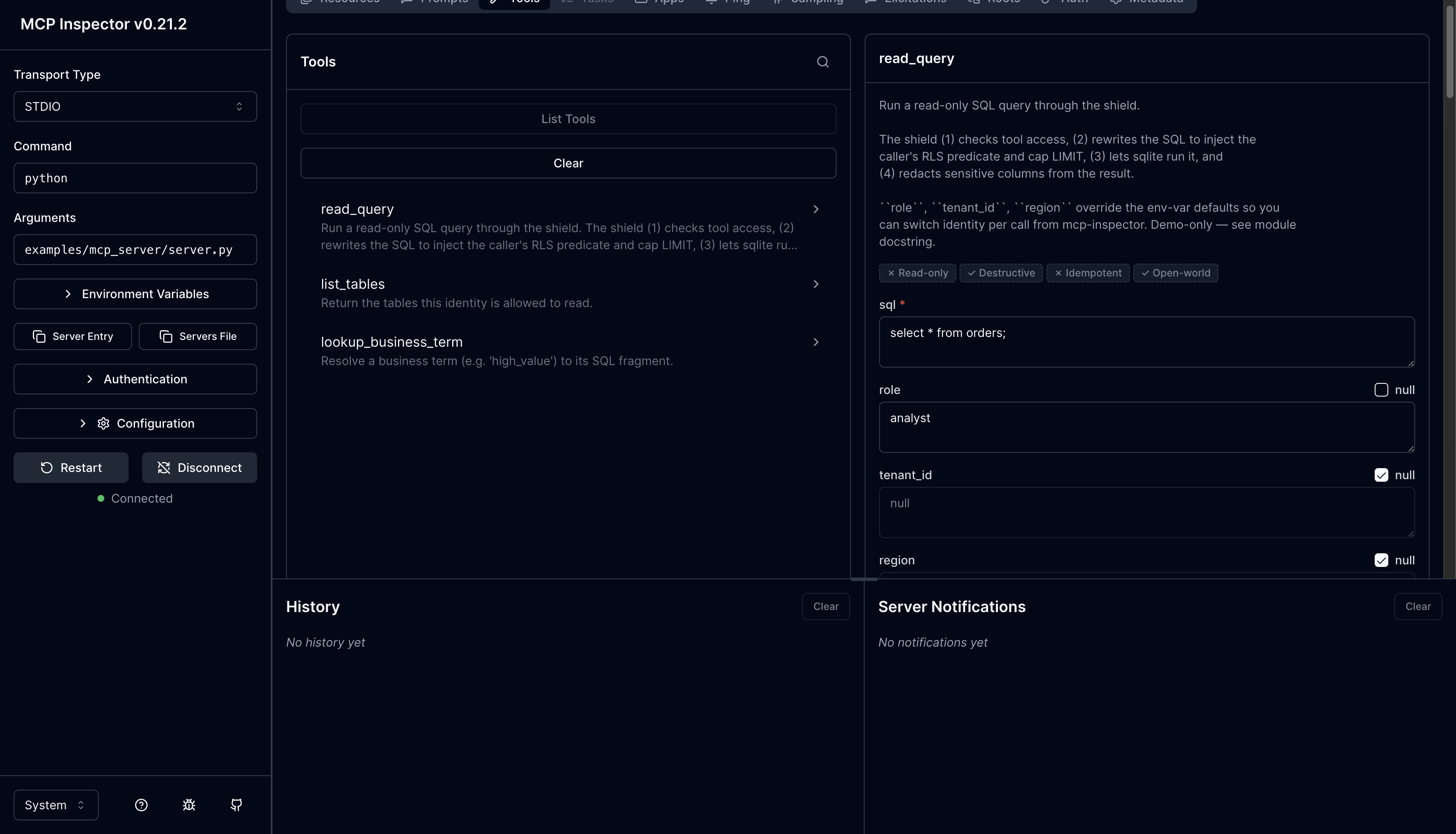Viewport: 1456px width, 834px height.
Task: Open the bug debugging icon
Action: pos(189,805)
